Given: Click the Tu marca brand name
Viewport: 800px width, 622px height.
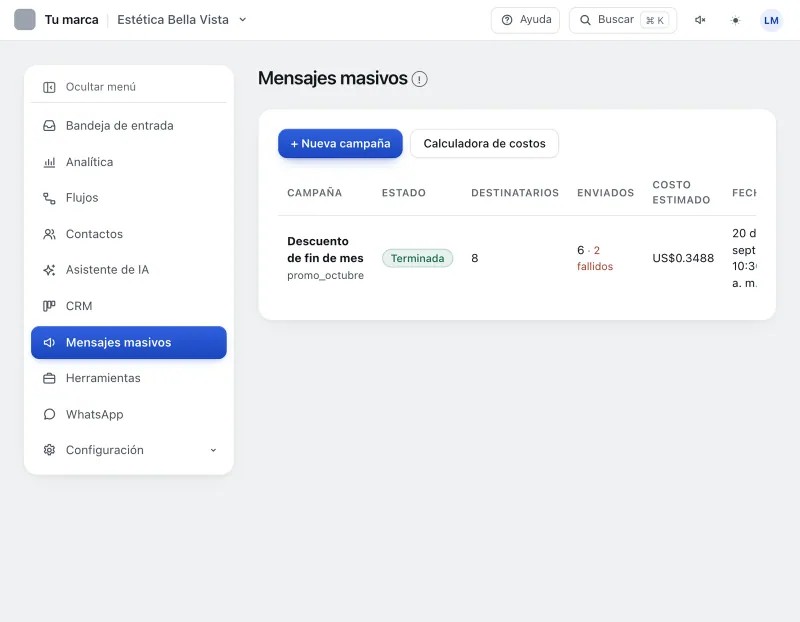Looking at the screenshot, I should click(71, 20).
